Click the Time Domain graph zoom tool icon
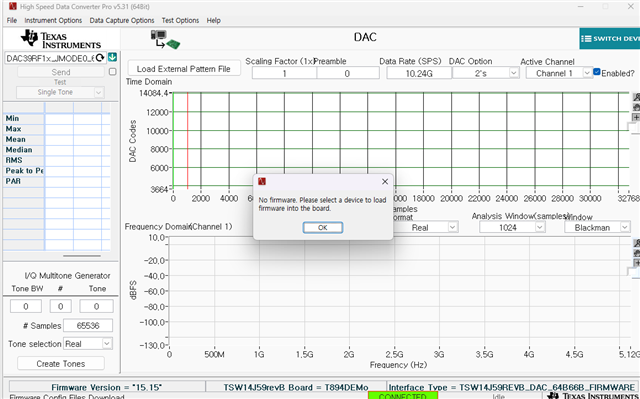This screenshot has width=640, height=399. (636, 97)
